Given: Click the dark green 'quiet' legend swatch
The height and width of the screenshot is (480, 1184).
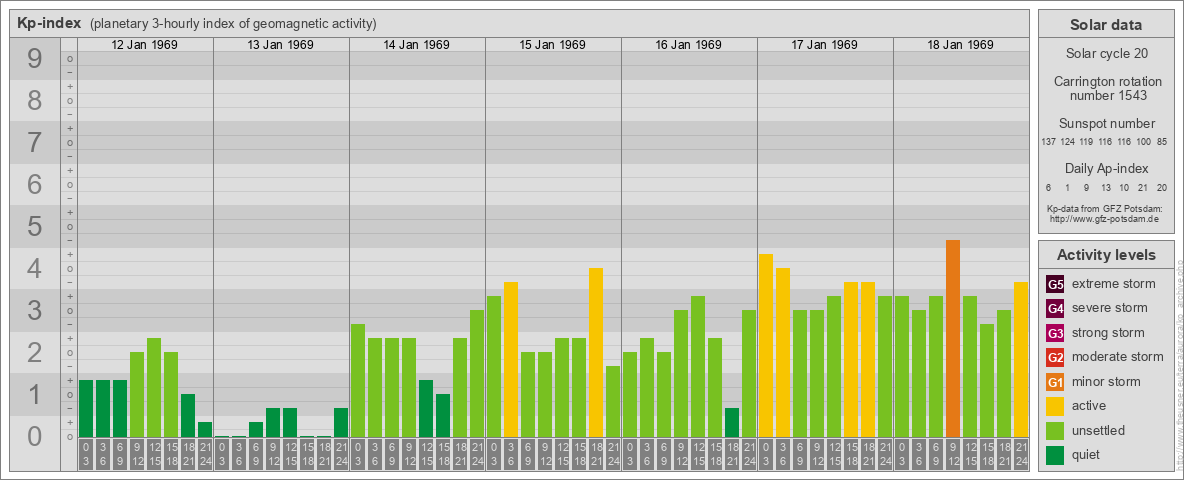Looking at the screenshot, I should [1055, 454].
